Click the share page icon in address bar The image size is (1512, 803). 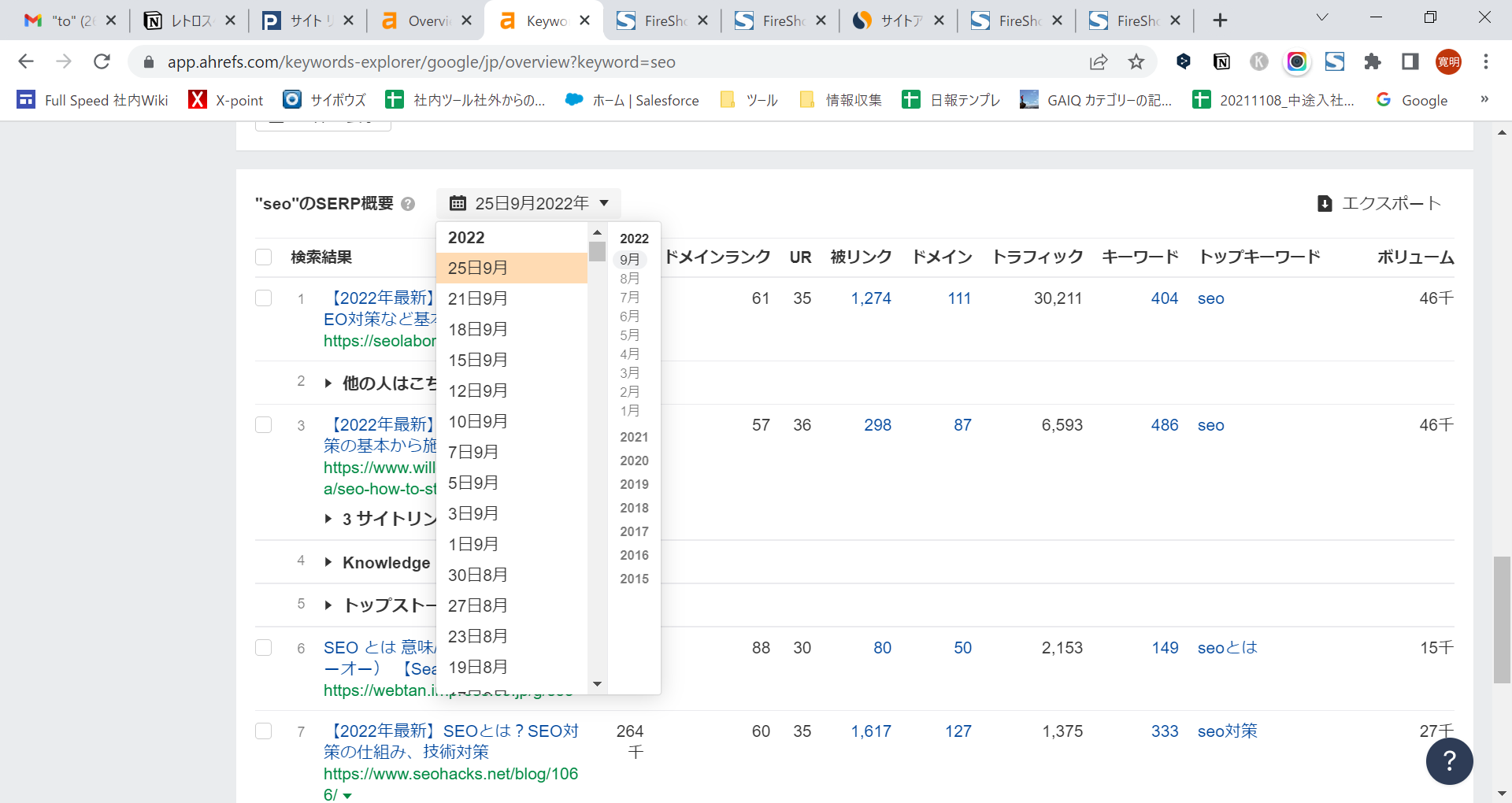point(1098,61)
